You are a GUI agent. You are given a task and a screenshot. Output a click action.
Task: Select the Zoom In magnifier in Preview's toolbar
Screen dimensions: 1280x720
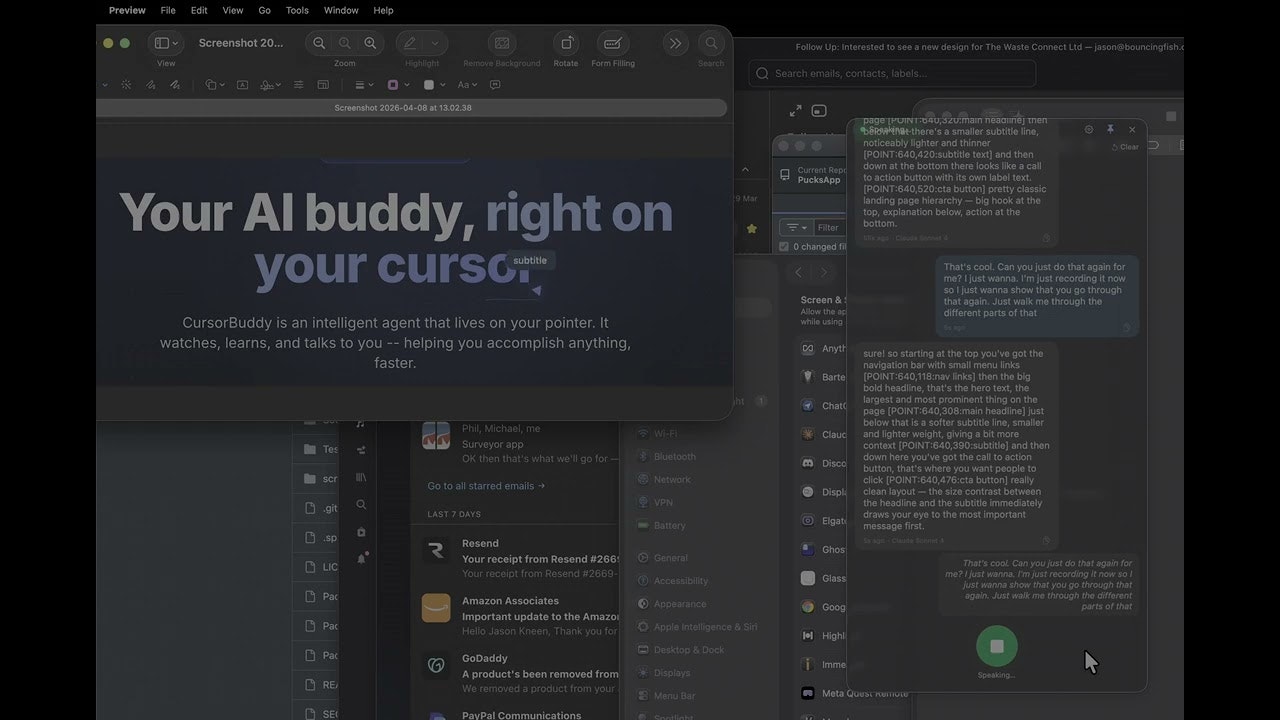pos(369,41)
